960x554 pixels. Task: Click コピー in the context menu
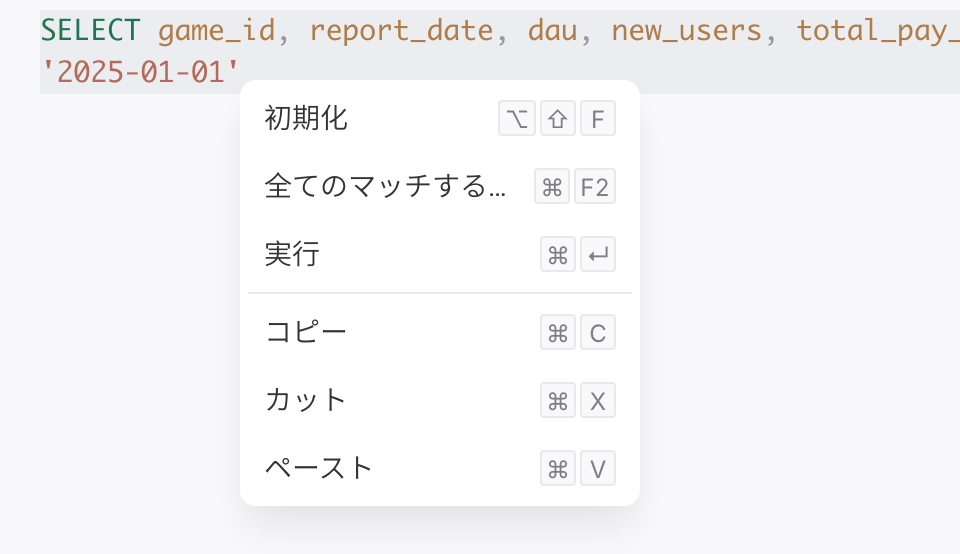[440, 332]
